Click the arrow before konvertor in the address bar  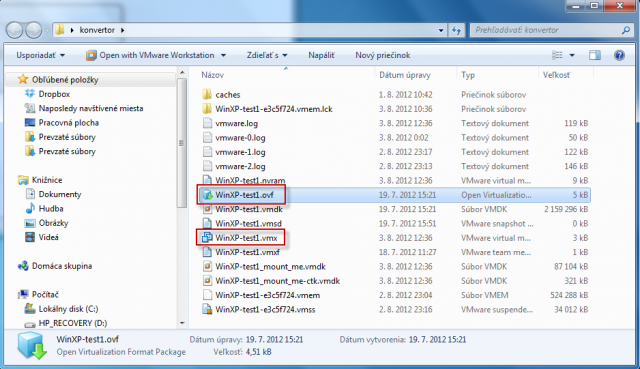coord(72,30)
